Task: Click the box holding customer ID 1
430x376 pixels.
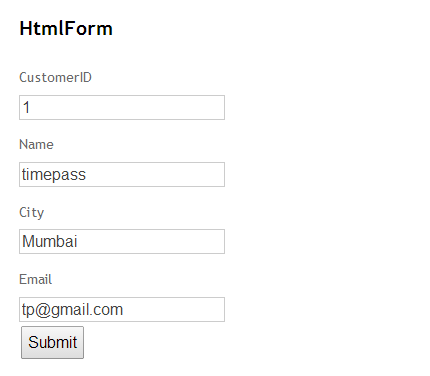Action: 122,107
